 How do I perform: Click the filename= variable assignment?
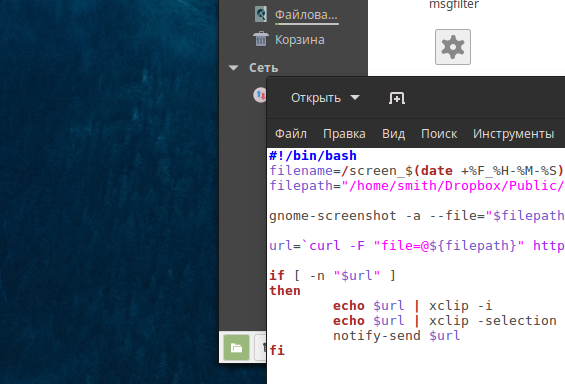click(x=305, y=170)
